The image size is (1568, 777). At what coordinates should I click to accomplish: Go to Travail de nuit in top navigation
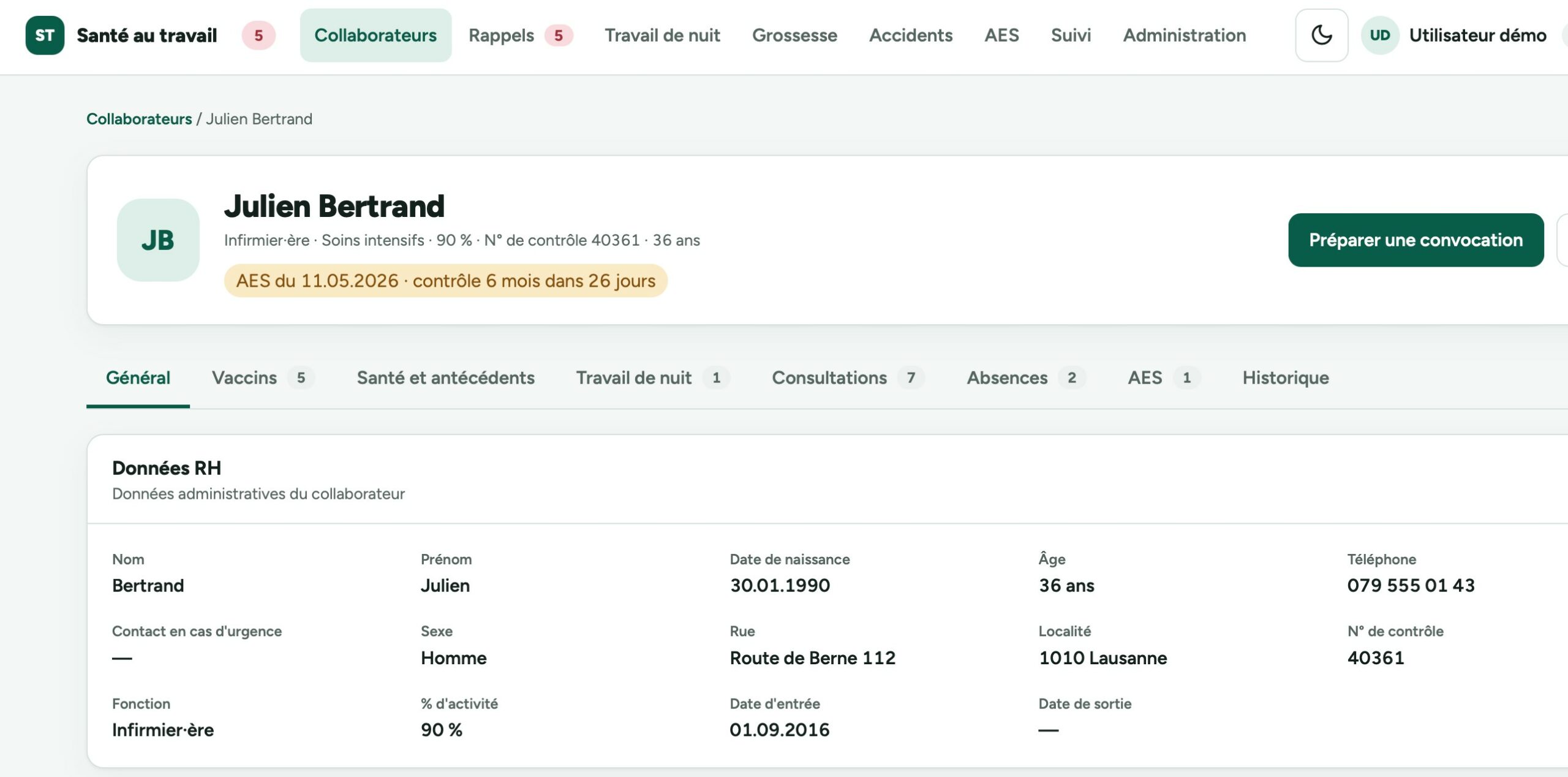[662, 35]
